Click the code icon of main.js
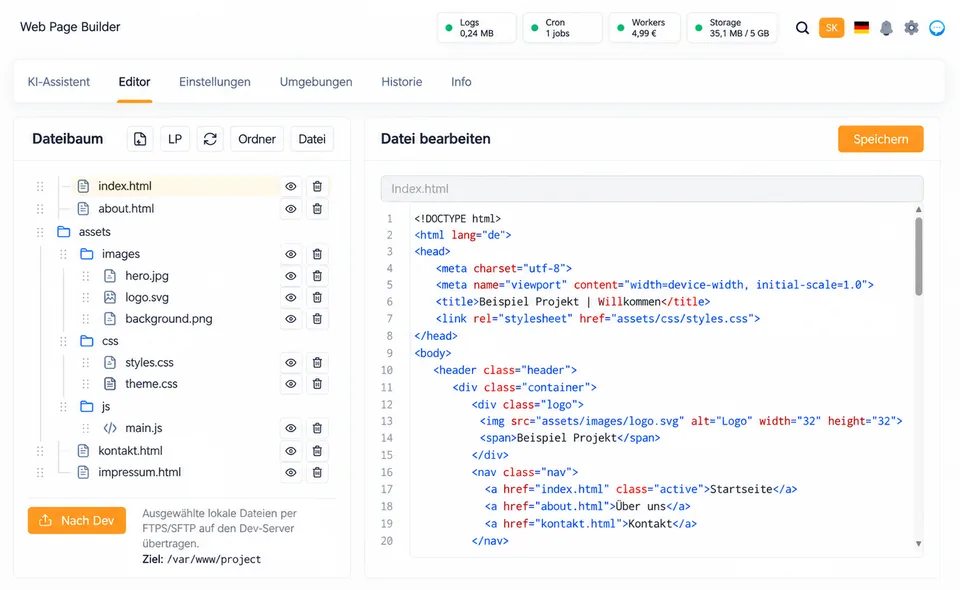The height and width of the screenshot is (590, 960). click(x=110, y=428)
